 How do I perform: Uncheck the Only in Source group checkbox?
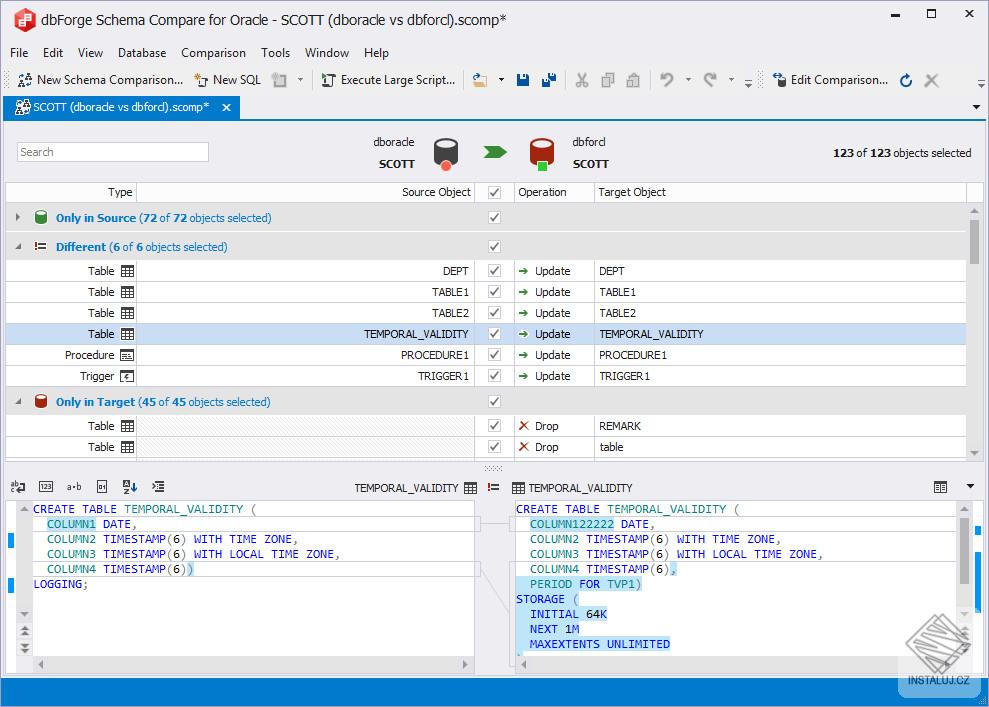494,218
